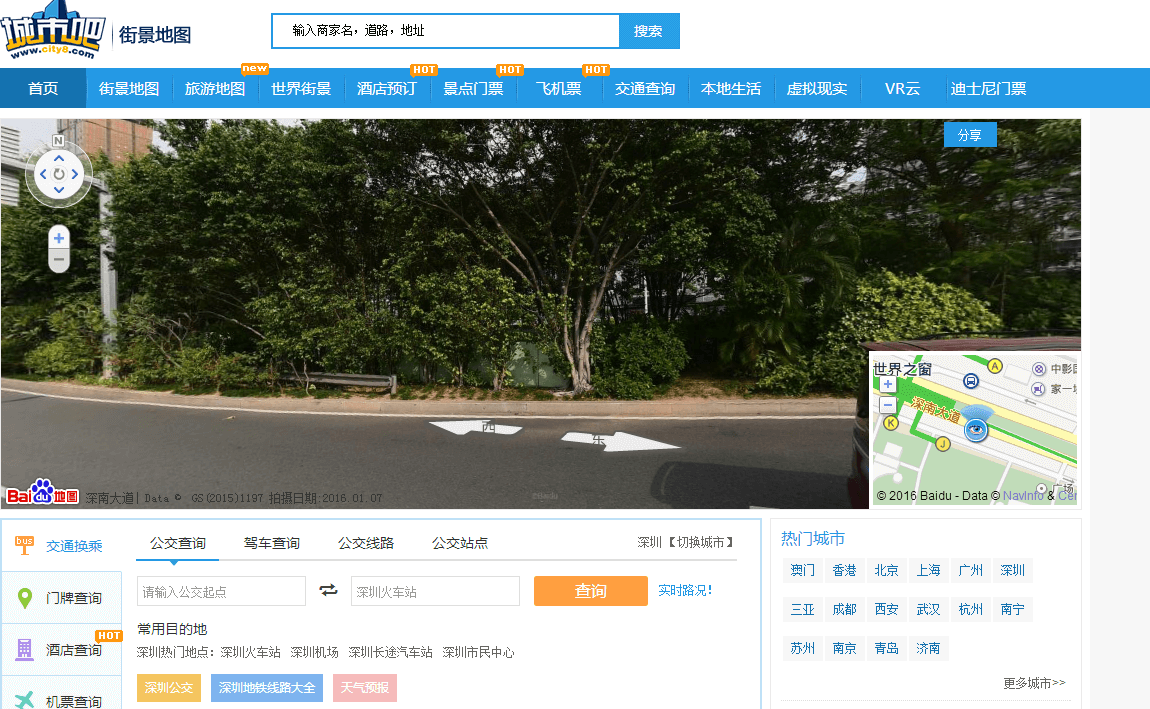1150x709 pixels.
Task: Click the airplane icon next to 机票查询
Action: tap(26, 700)
